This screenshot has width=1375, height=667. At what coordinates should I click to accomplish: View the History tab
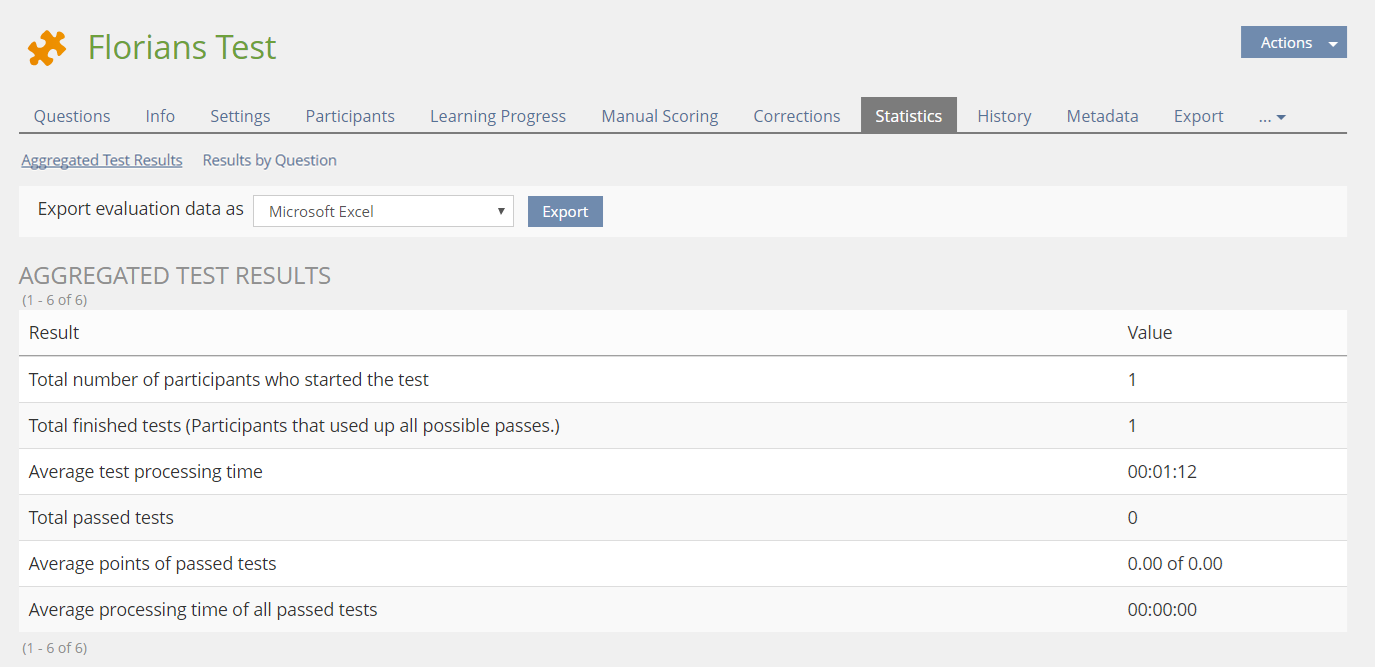tap(1004, 116)
